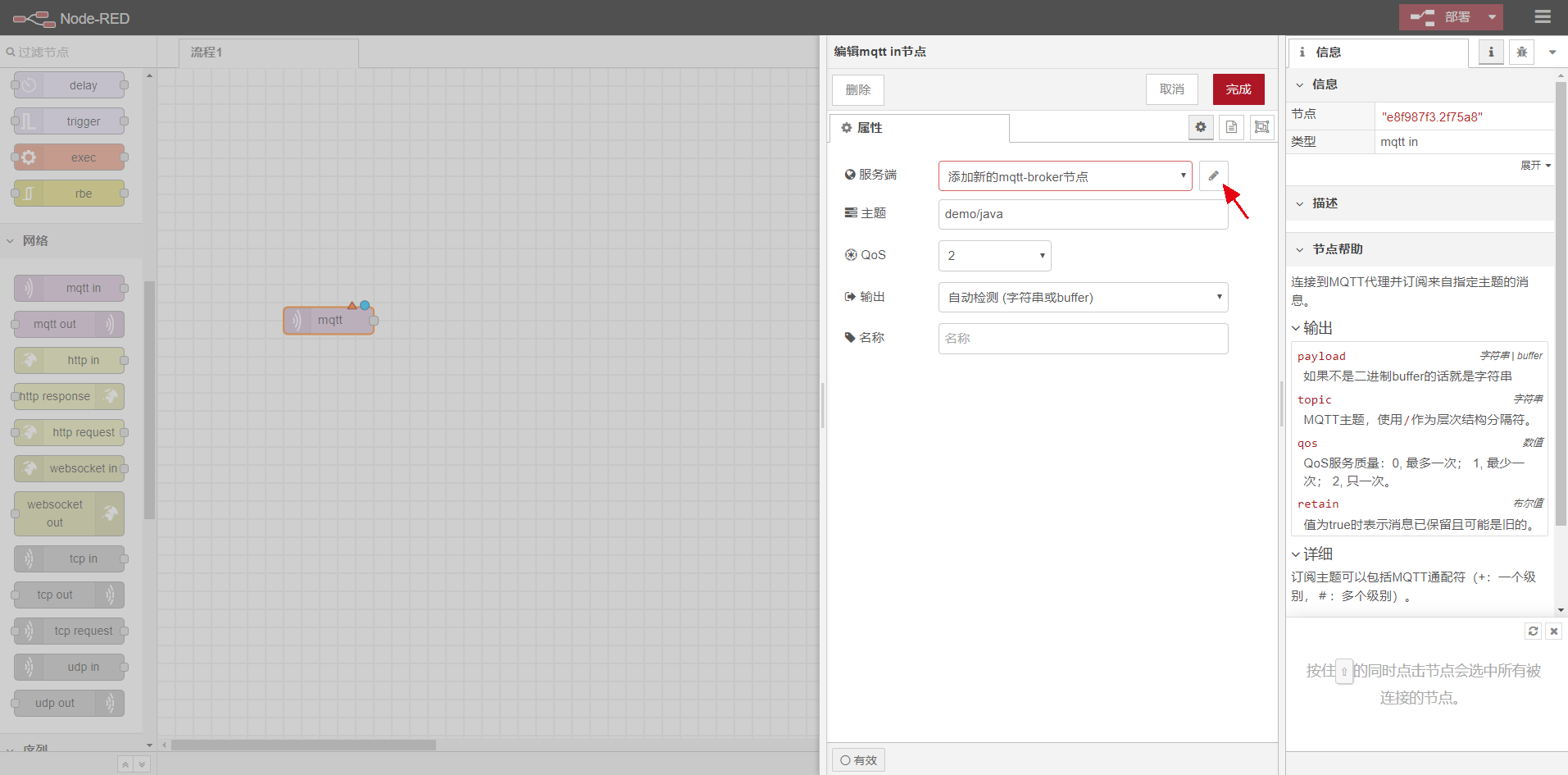This screenshot has width=1568, height=775.
Task: Collapse the 信息 section
Action: (x=1420, y=84)
